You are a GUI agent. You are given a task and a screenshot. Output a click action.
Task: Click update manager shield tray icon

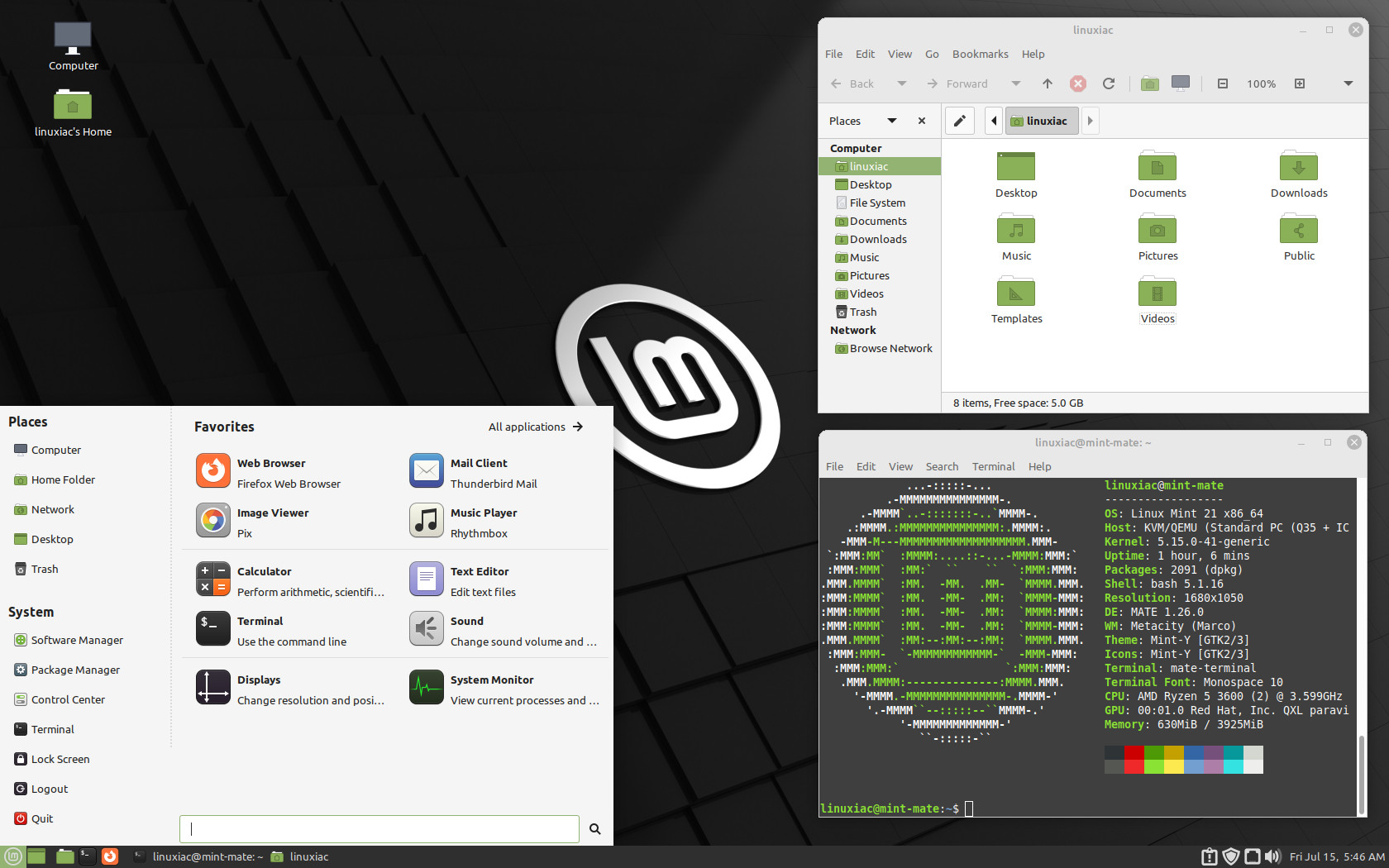click(x=1231, y=856)
